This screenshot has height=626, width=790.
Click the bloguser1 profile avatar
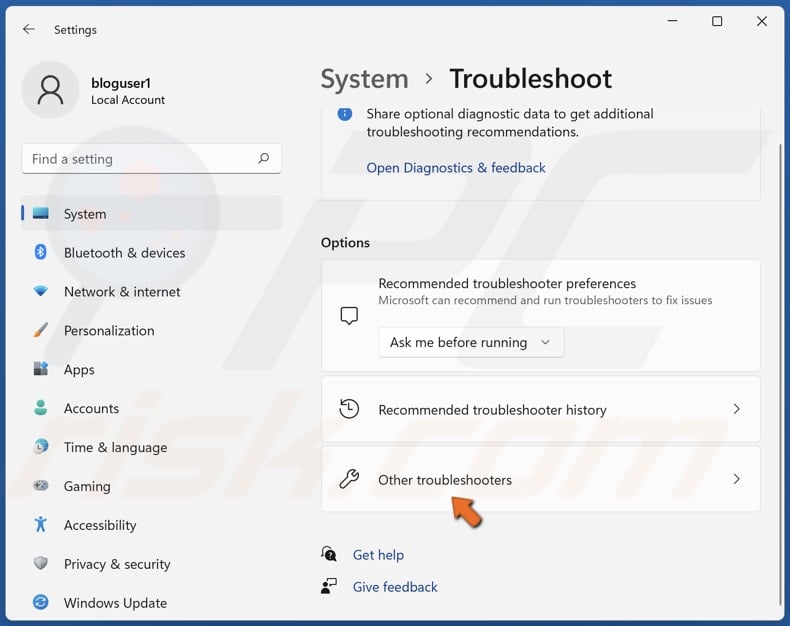click(50, 90)
